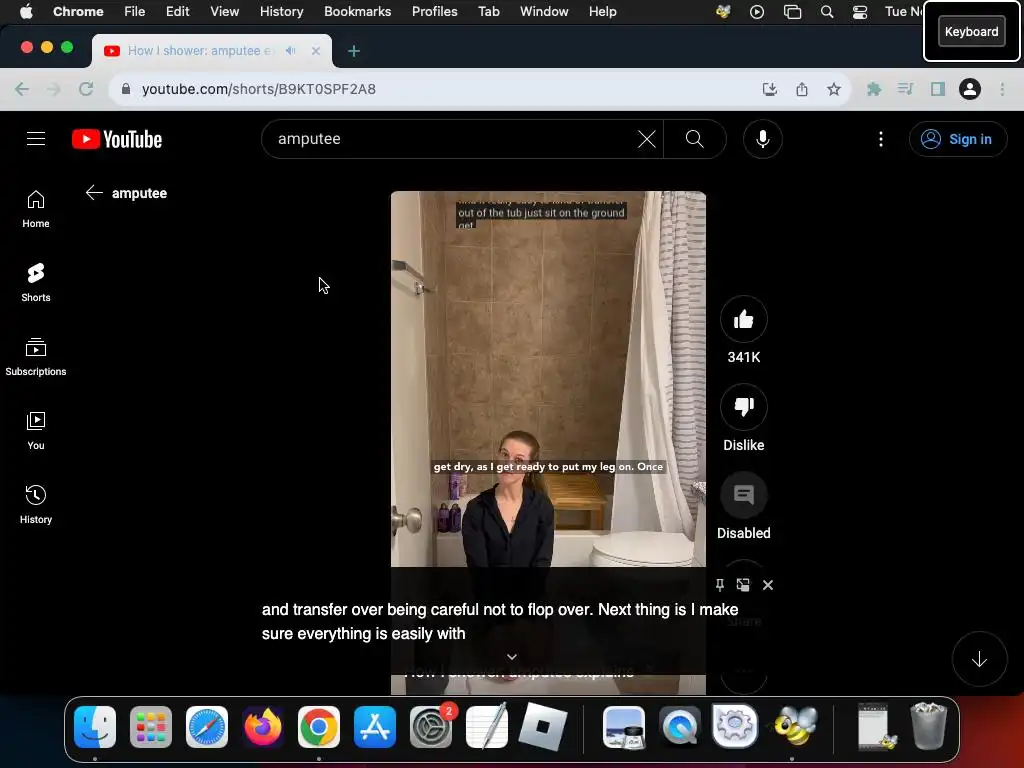Screen dimensions: 1024x768
Task: Bookmark this page with star
Action: [x=833, y=89]
